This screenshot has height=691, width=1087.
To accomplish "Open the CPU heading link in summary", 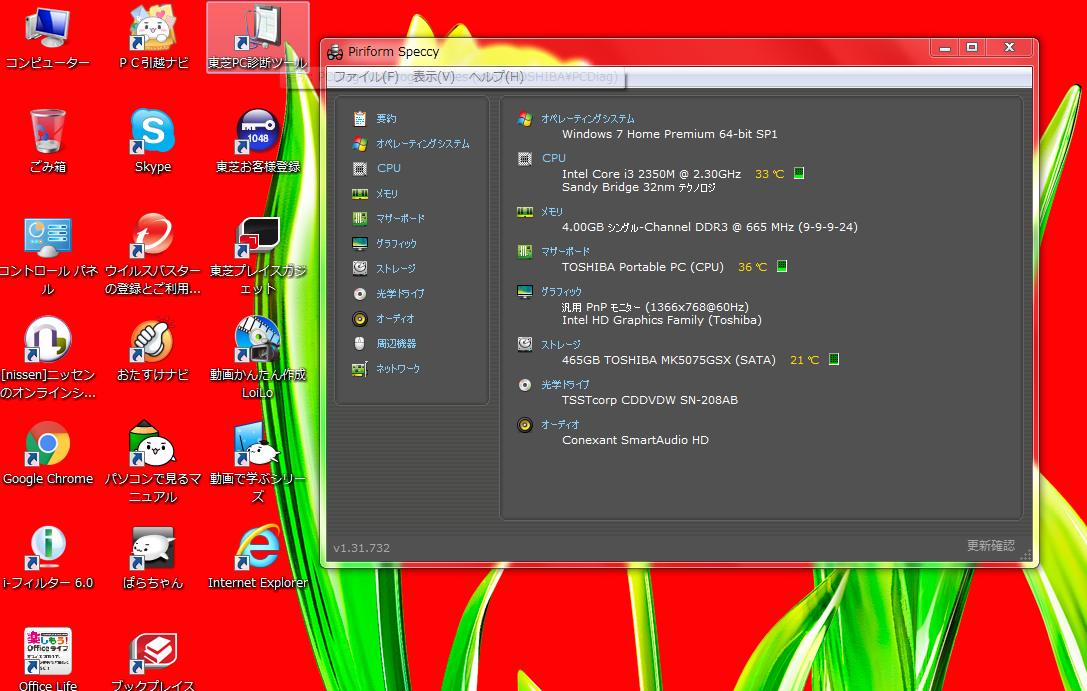I will 553,158.
